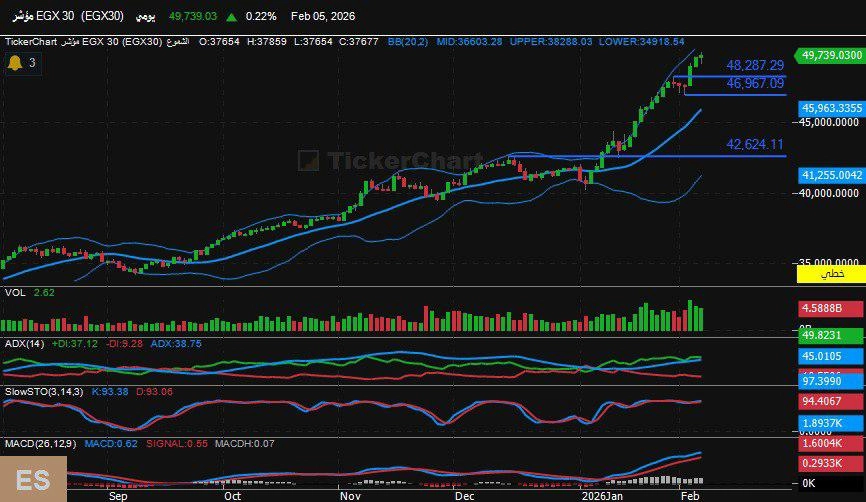Image resolution: width=866 pixels, height=502 pixels.
Task: Click the blue 45,963.3355 axis tag
Action: point(830,107)
